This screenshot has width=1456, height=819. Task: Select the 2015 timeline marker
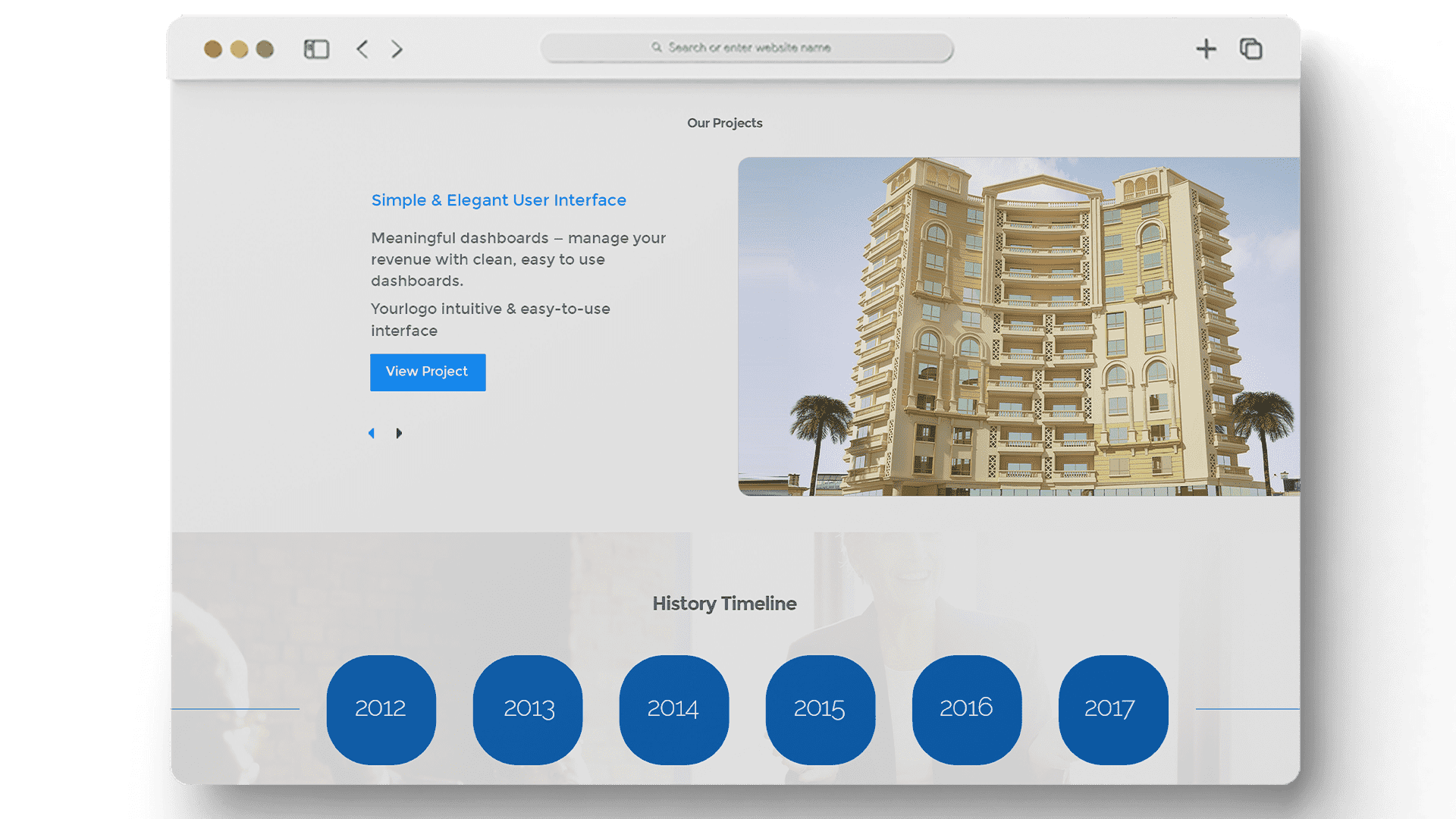[821, 710]
